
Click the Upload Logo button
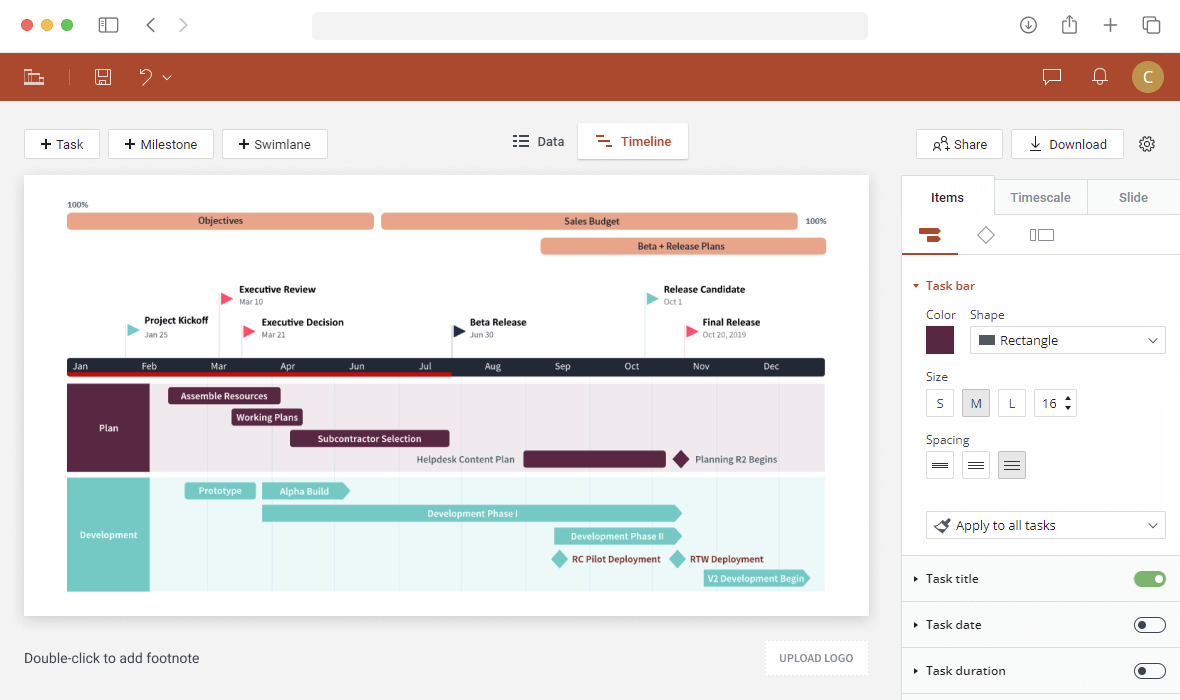pos(816,657)
